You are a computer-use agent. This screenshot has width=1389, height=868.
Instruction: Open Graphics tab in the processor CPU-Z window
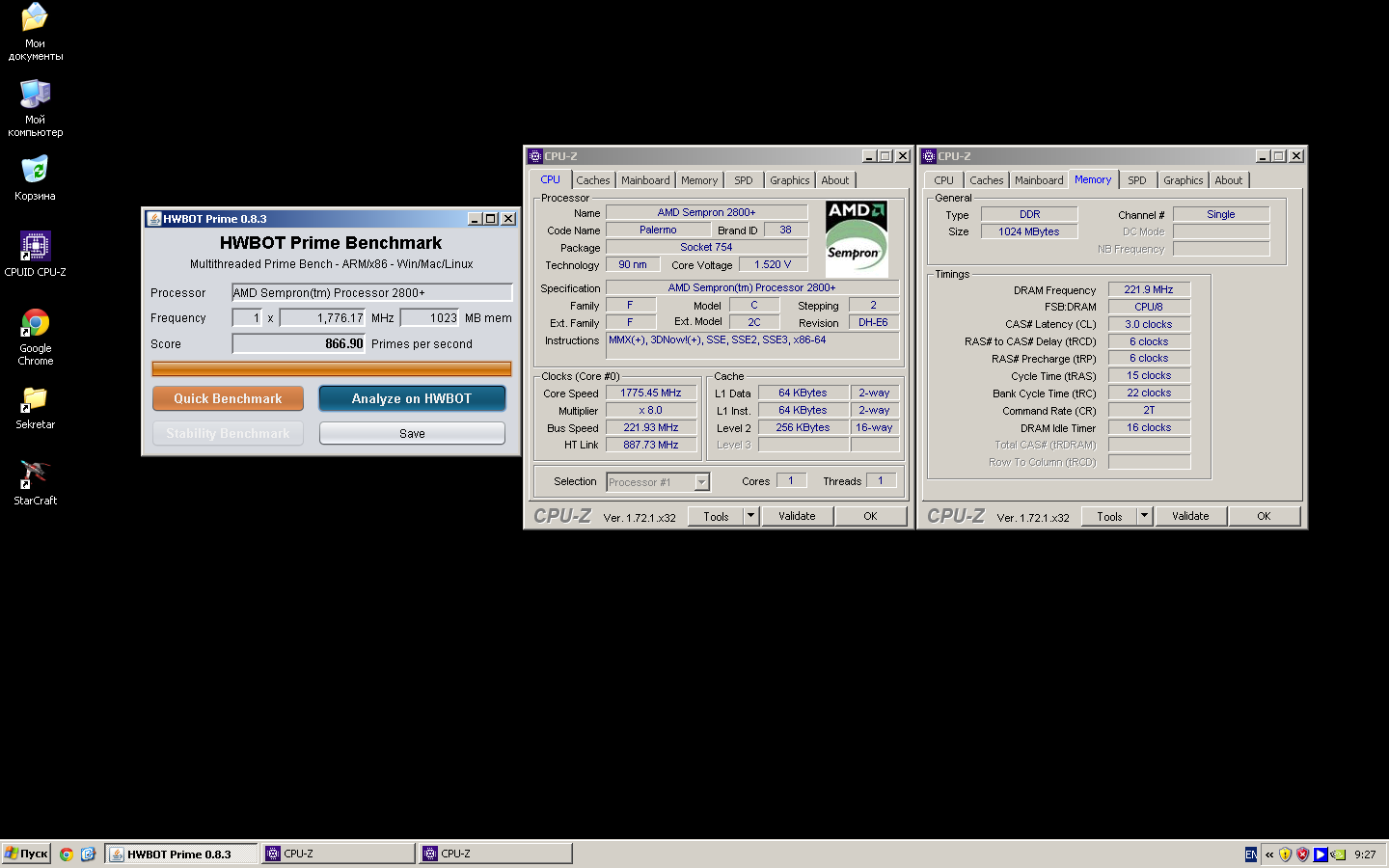790,180
